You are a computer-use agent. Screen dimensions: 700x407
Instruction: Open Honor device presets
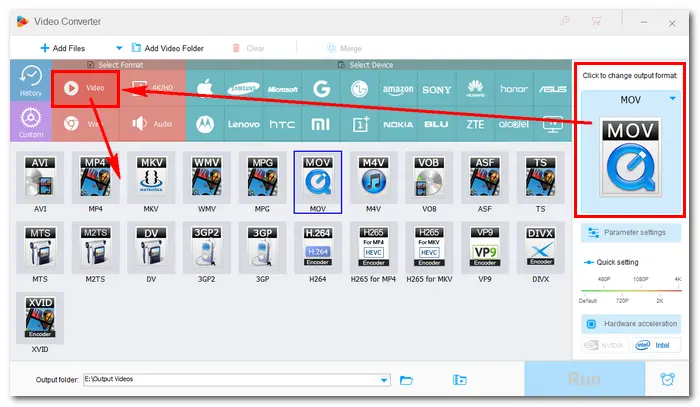[x=514, y=88]
